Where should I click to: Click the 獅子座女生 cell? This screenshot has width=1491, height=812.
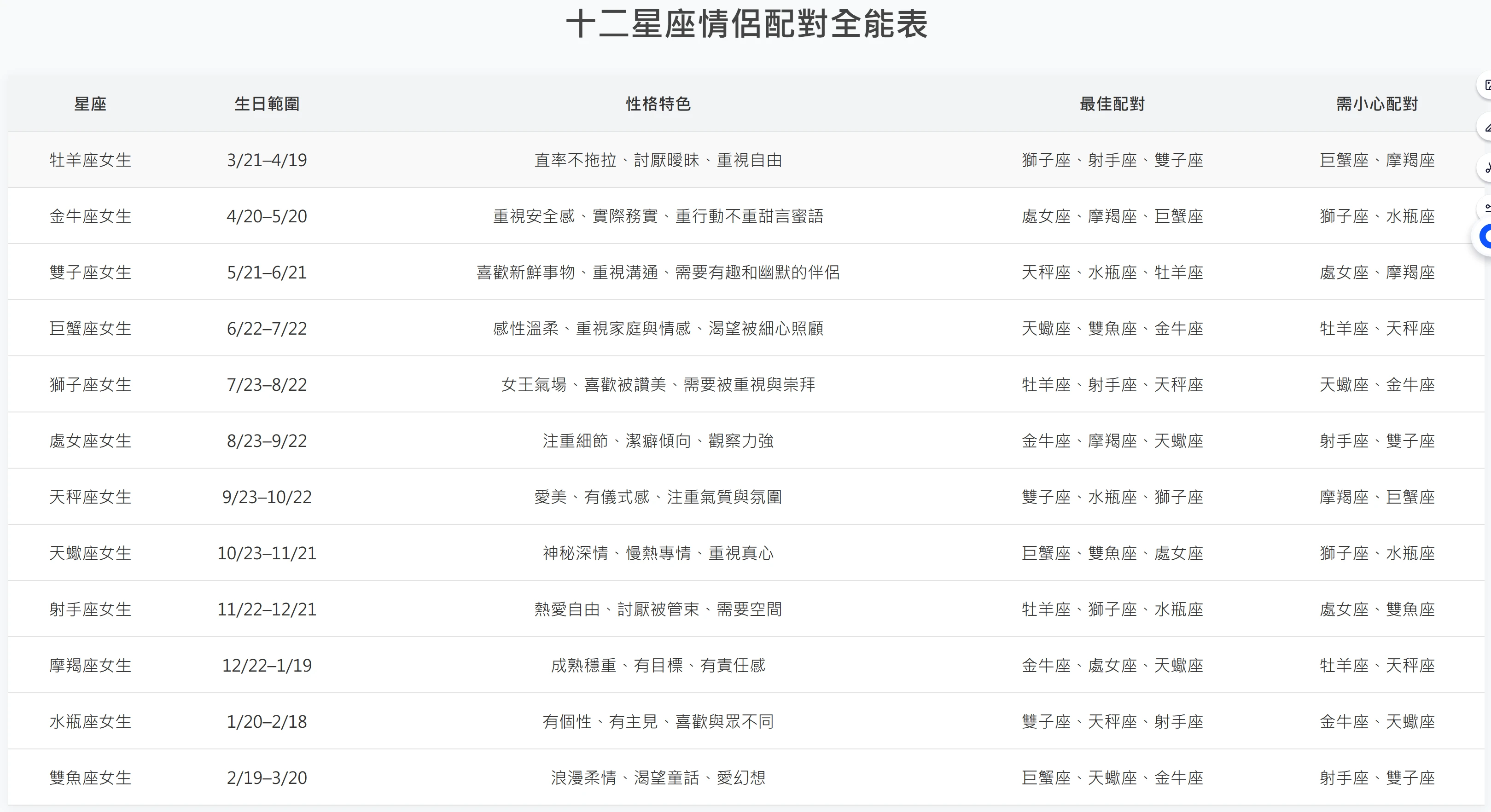(90, 384)
